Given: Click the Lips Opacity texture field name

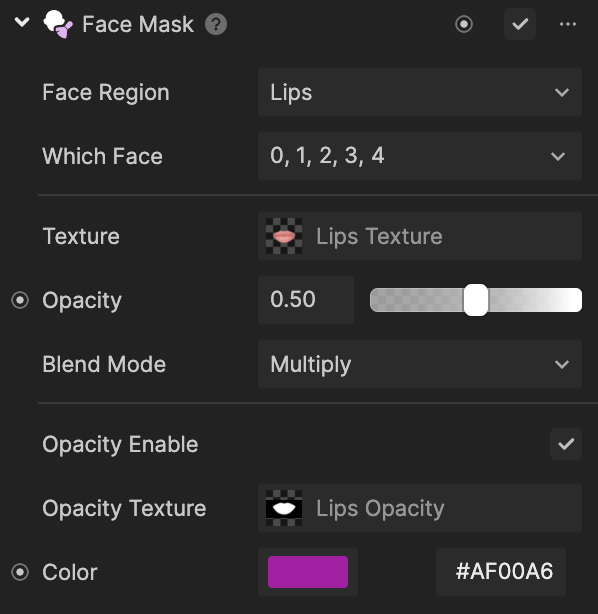Looking at the screenshot, I should click(380, 508).
